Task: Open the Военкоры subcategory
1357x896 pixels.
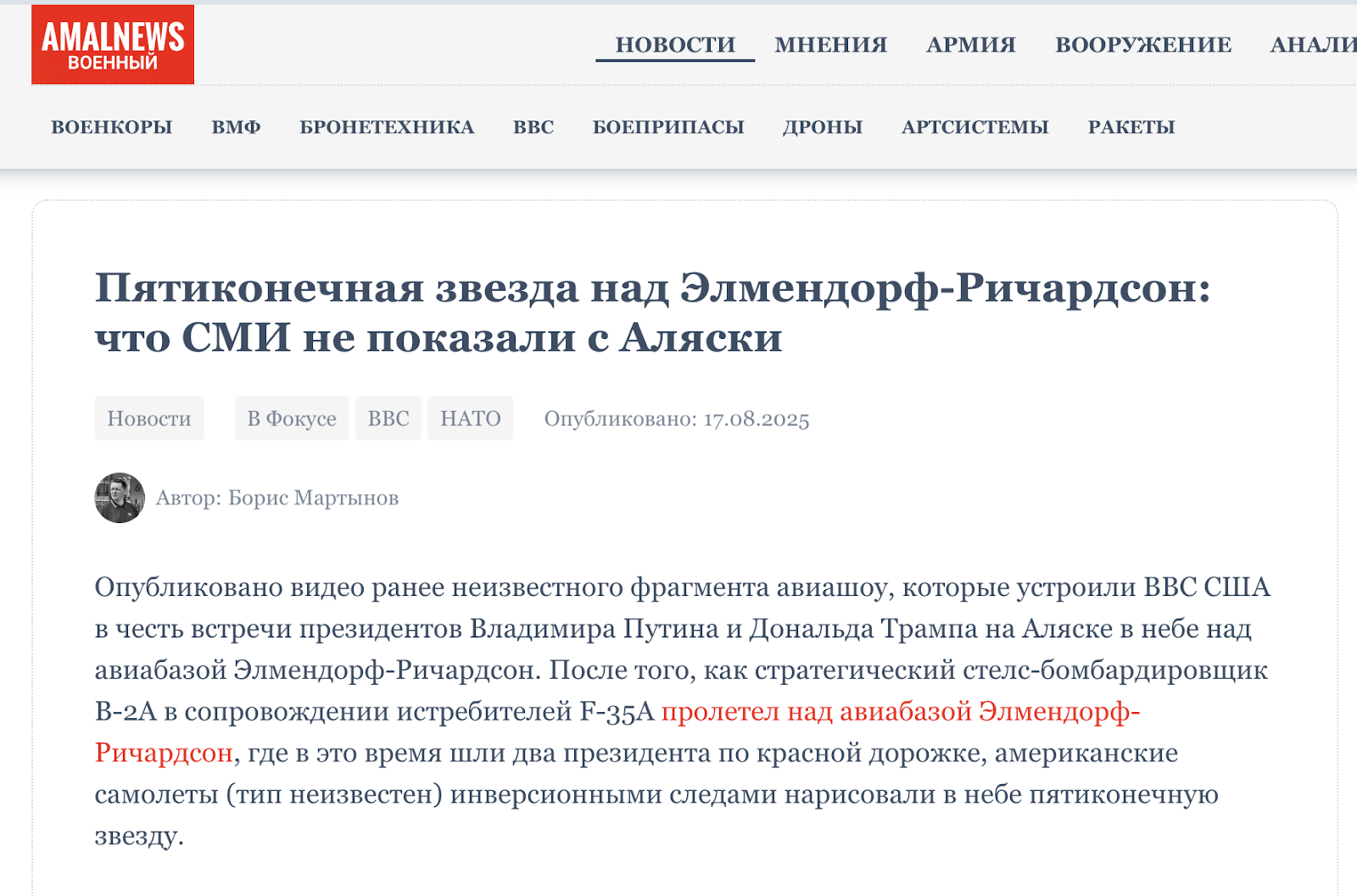Action: (112, 127)
